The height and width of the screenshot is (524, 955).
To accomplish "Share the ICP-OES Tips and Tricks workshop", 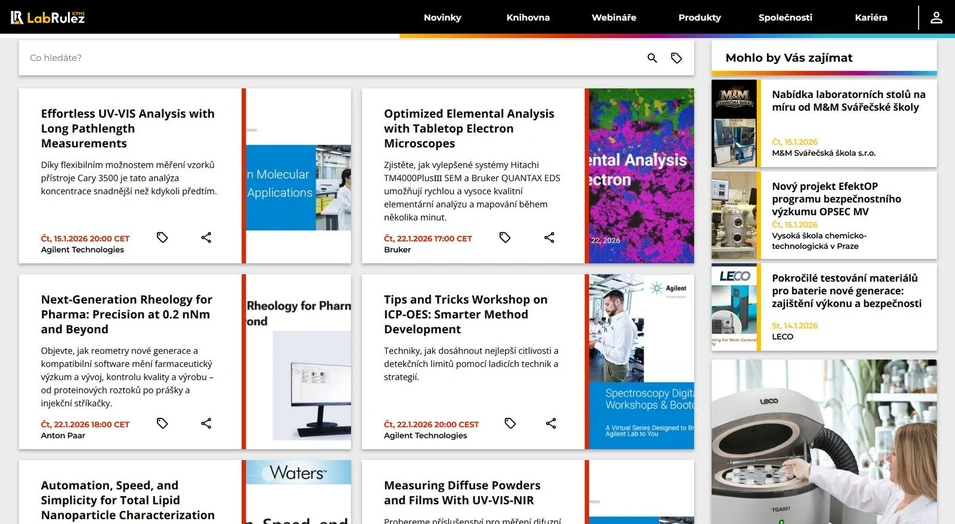I will coord(551,424).
